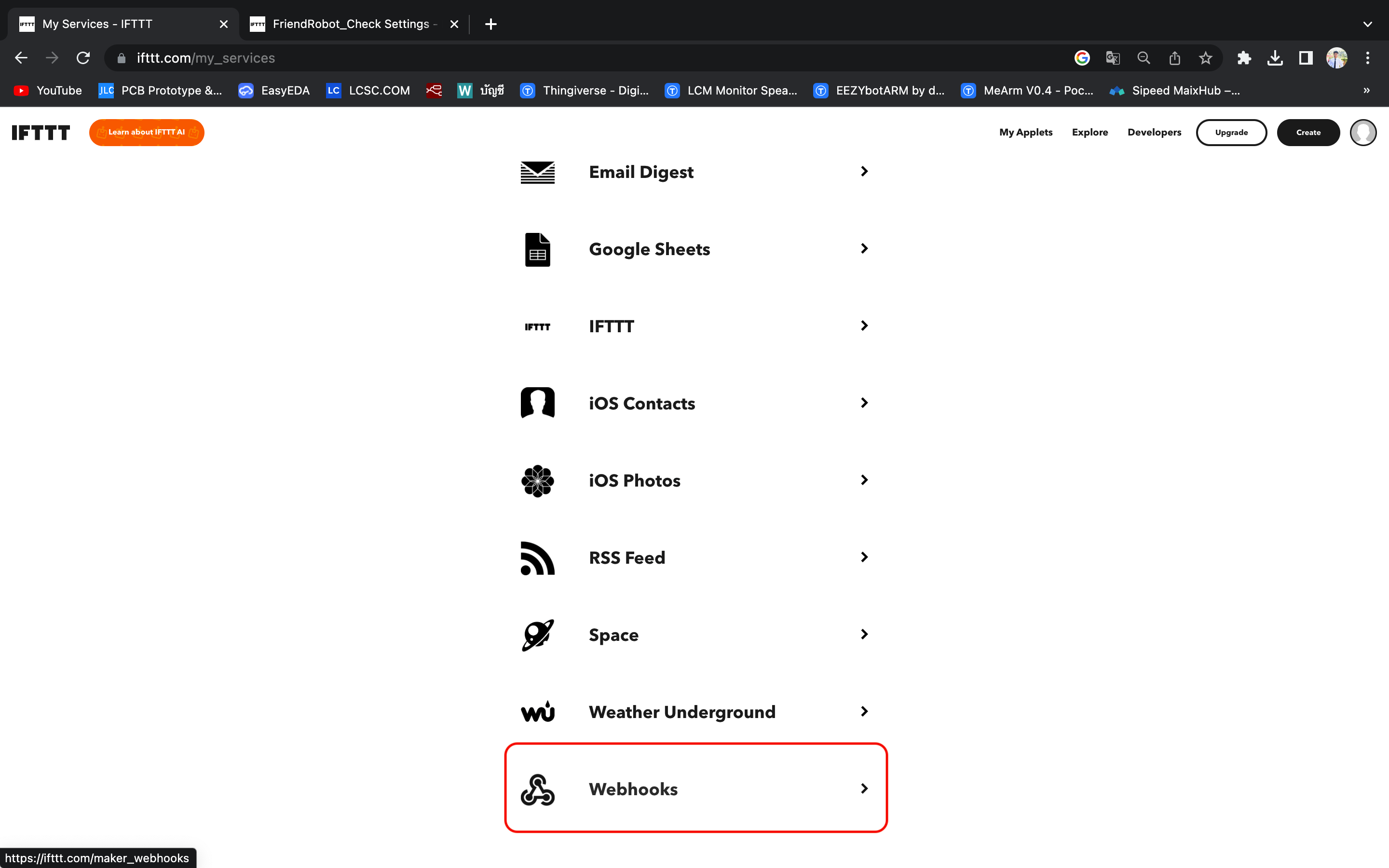Viewport: 1389px width, 868px height.
Task: Open the Sipeed MaixHub bookmark
Action: [x=1174, y=91]
